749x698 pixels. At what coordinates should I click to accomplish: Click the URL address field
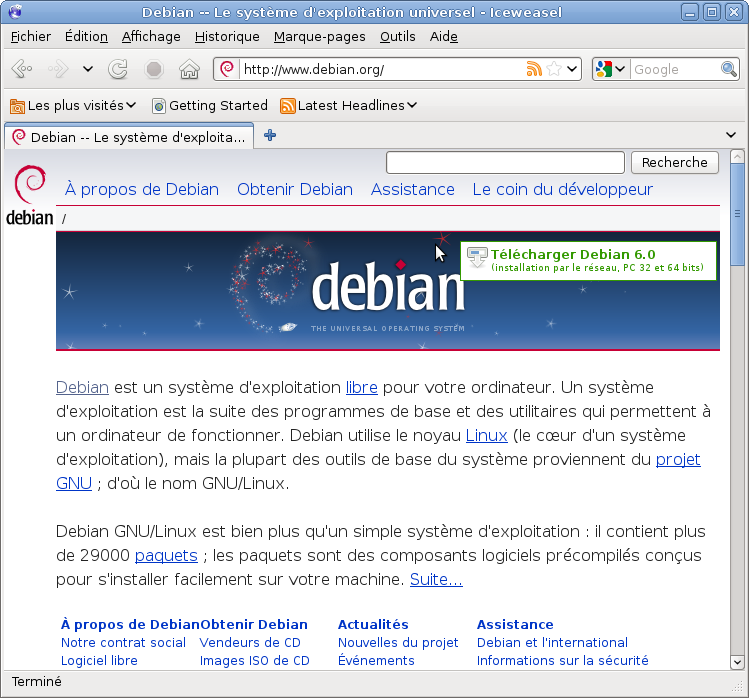pyautogui.click(x=381, y=69)
